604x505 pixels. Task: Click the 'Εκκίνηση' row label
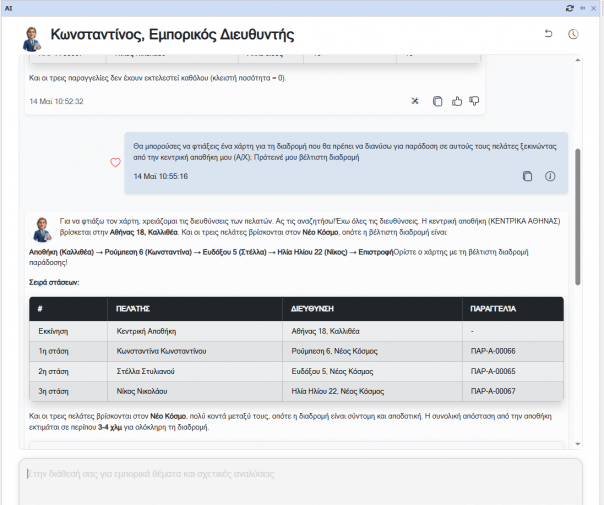pos(53,331)
